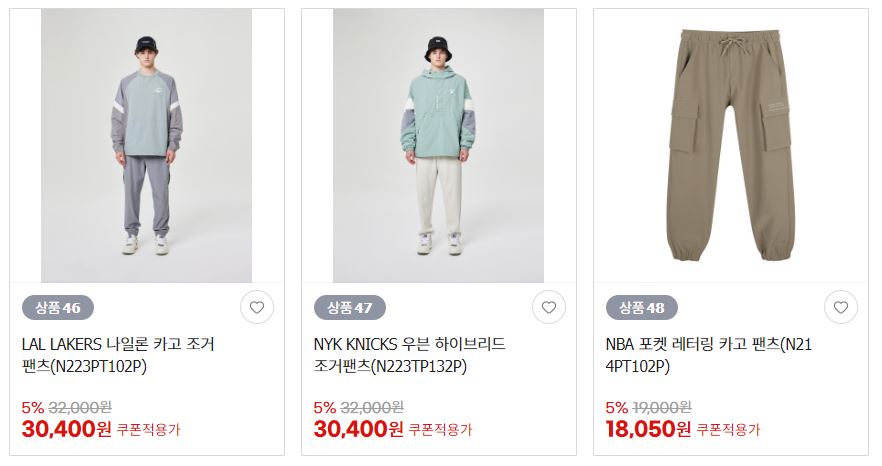Click the 30,400원 price of product 47
882x466 pixels.
[358, 429]
